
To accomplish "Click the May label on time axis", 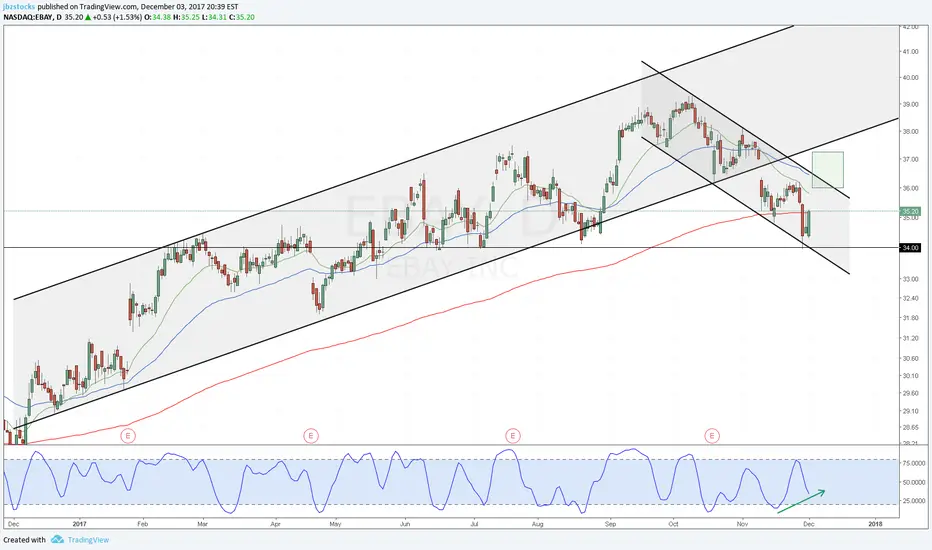I will [335, 524].
